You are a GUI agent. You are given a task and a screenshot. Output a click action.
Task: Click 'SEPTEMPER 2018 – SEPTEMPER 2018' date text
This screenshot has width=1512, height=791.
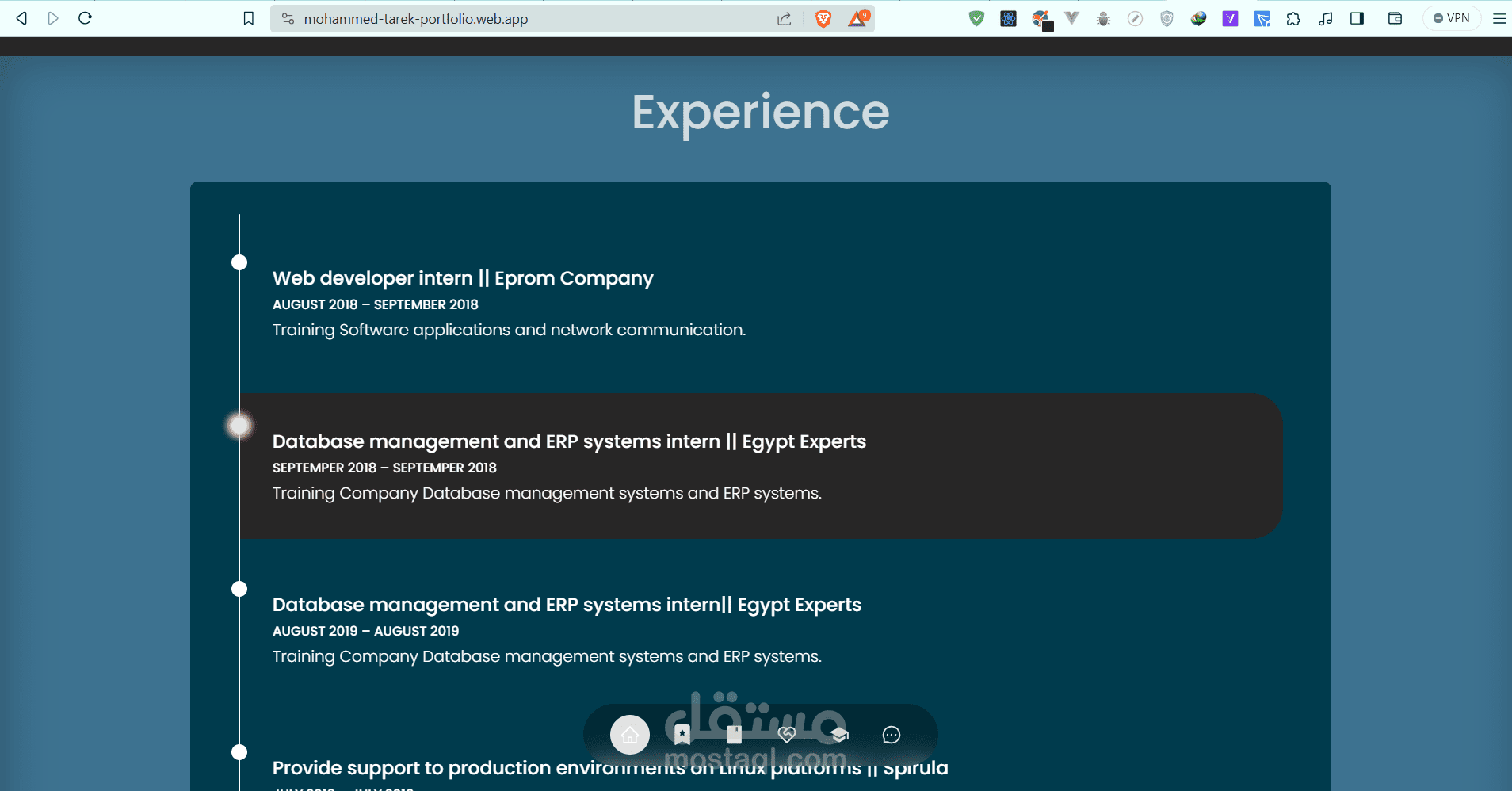pyautogui.click(x=384, y=468)
